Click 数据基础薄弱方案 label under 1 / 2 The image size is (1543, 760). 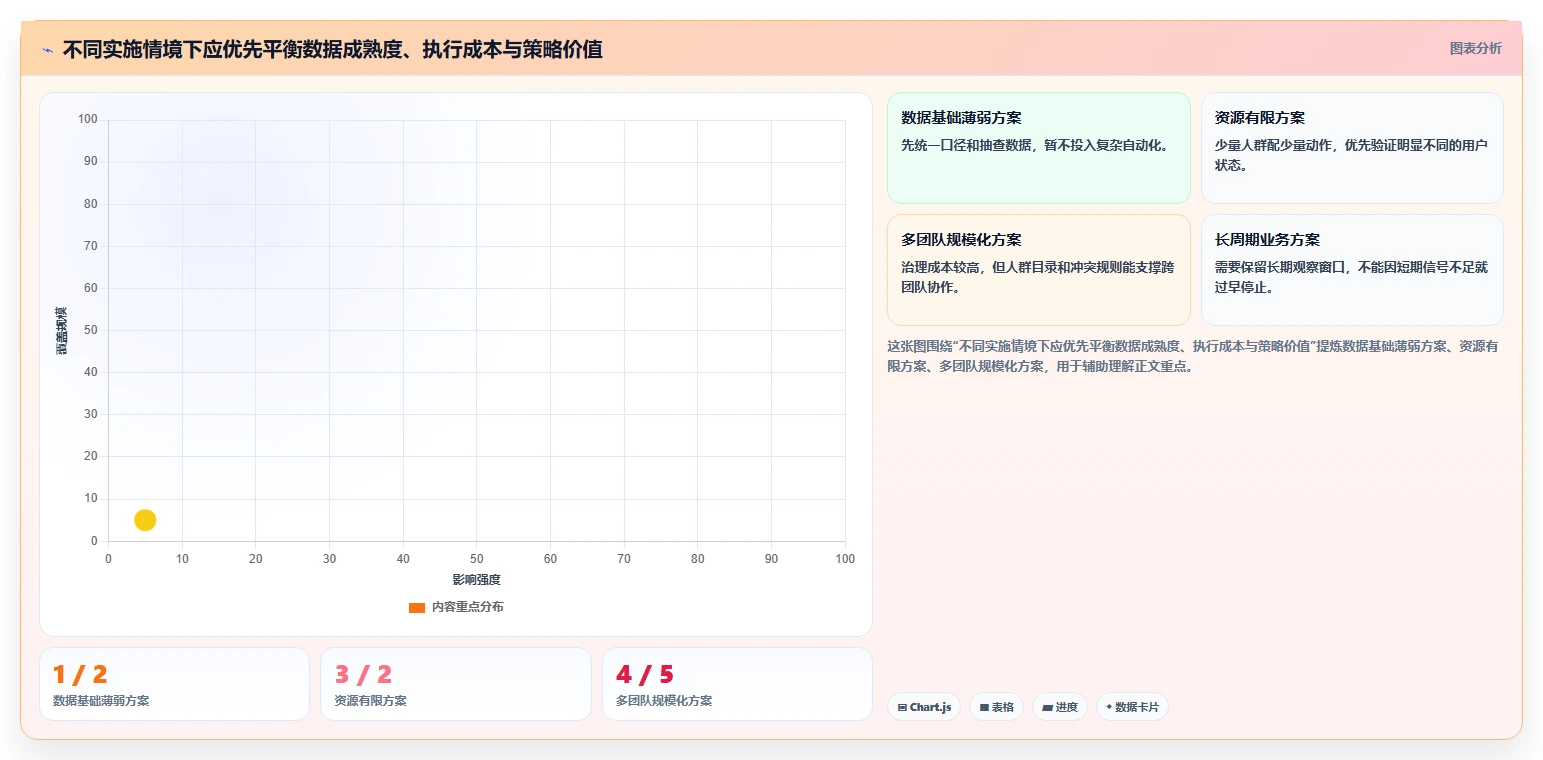pos(101,701)
